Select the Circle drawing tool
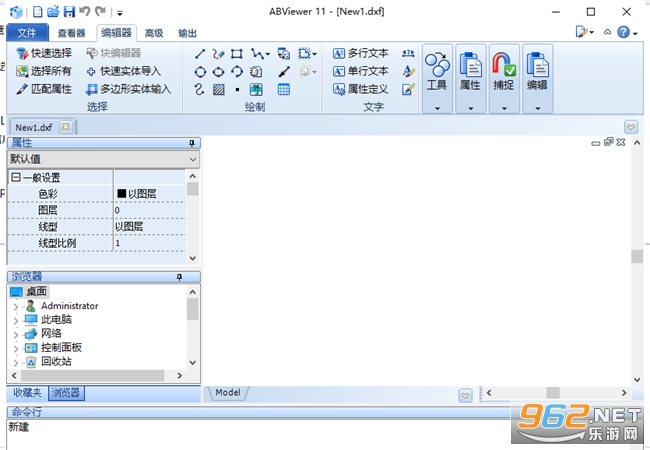This screenshot has width=650, height=450. coord(200,72)
